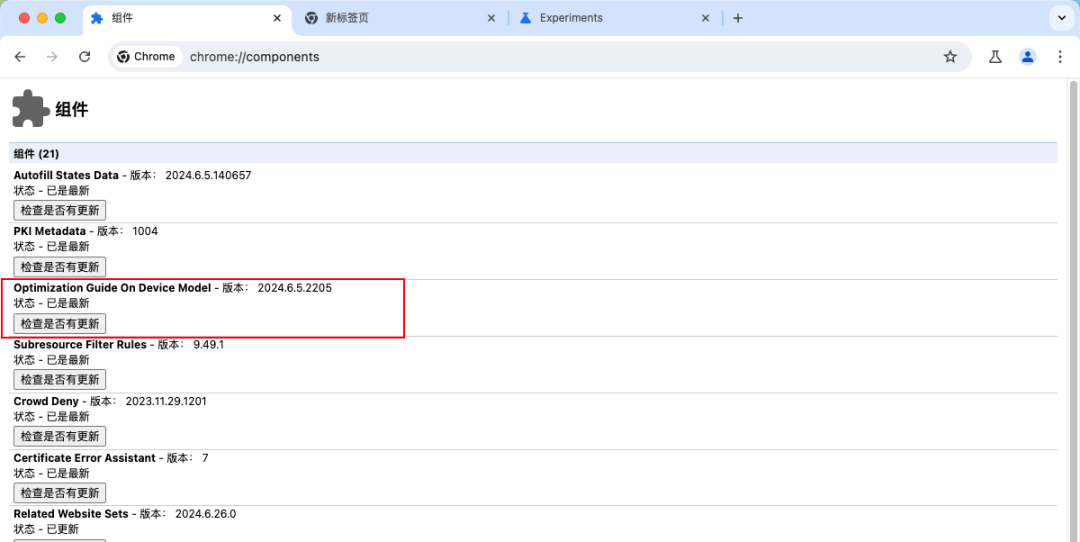Click the 组件 page heading
1080x542 pixels.
pos(72,109)
